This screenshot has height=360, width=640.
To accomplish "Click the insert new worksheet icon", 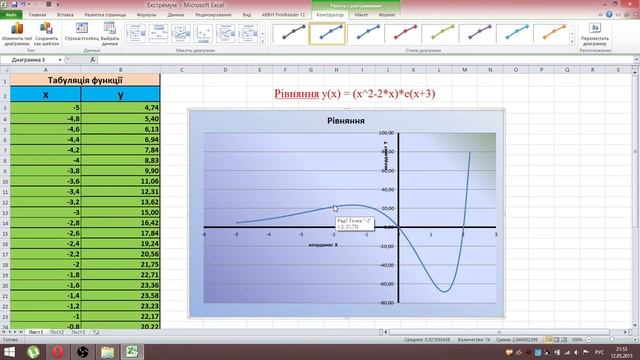I will click(x=96, y=332).
